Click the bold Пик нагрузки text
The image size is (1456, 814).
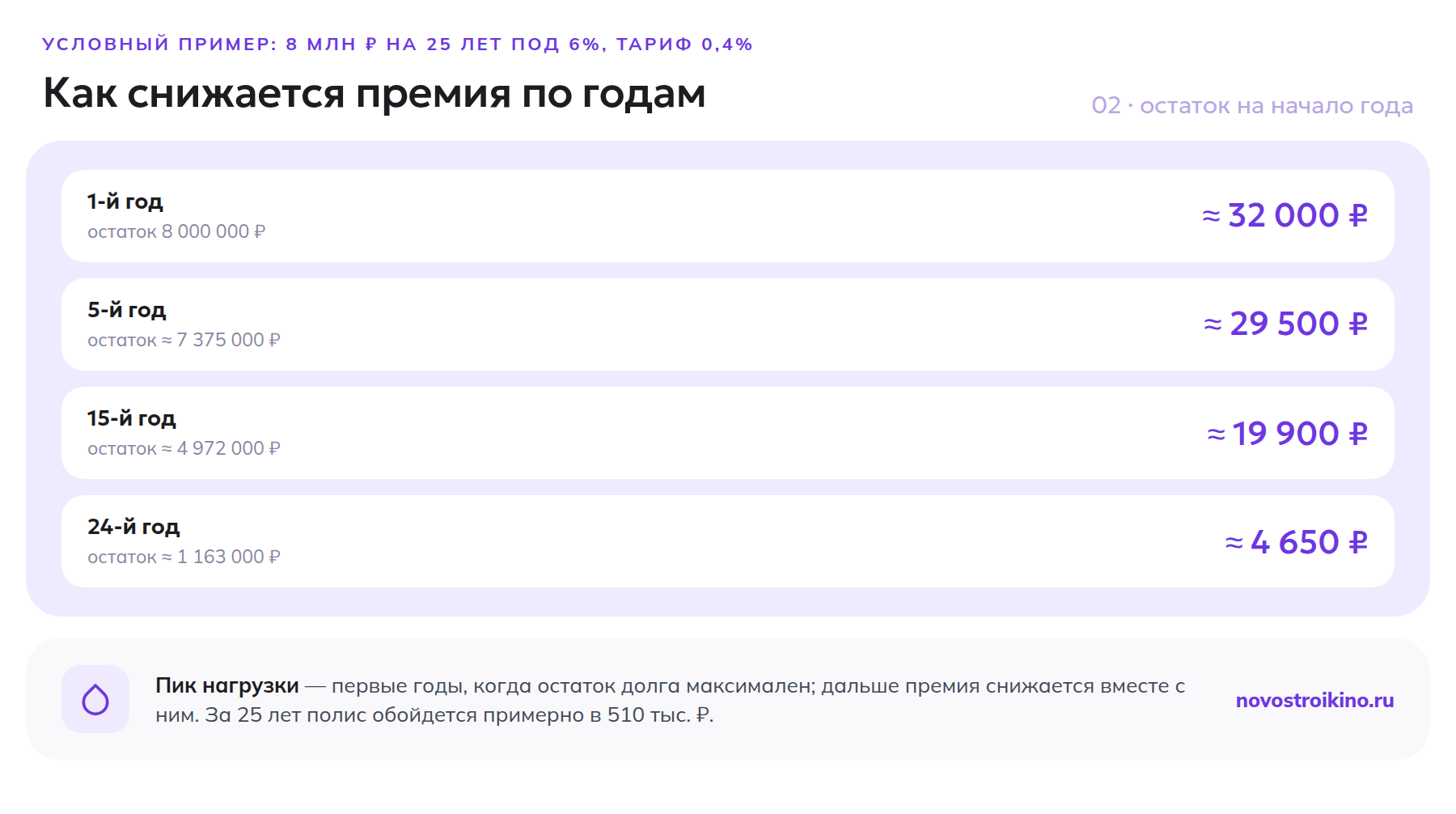[227, 685]
